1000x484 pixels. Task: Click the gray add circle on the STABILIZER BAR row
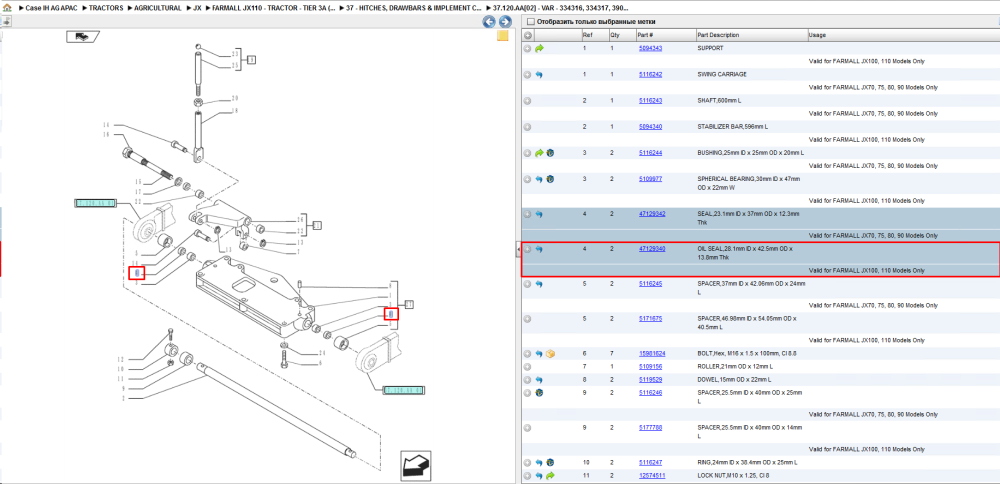[527, 127]
